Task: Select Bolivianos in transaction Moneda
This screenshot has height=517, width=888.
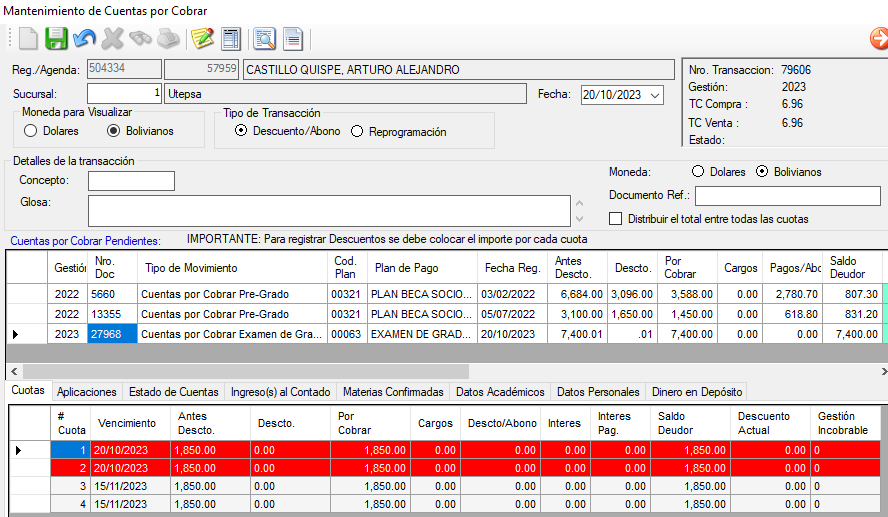Action: 762,172
